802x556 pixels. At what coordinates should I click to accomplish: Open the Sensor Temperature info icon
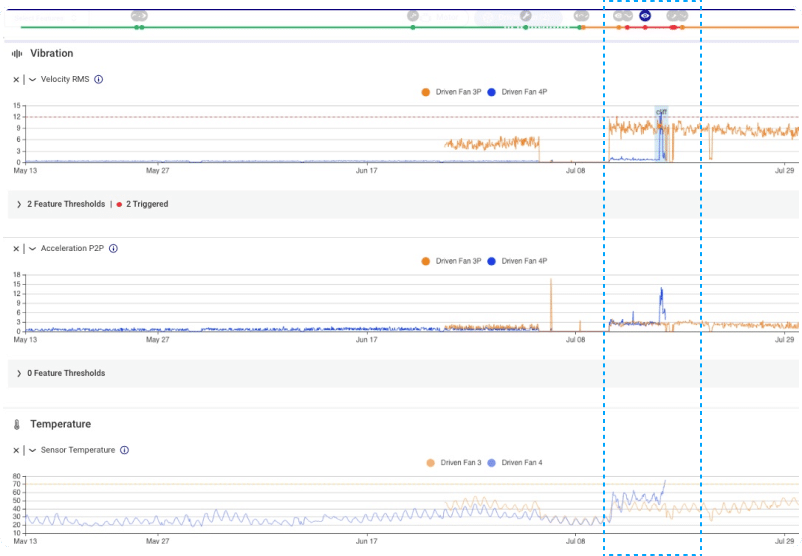tap(124, 450)
